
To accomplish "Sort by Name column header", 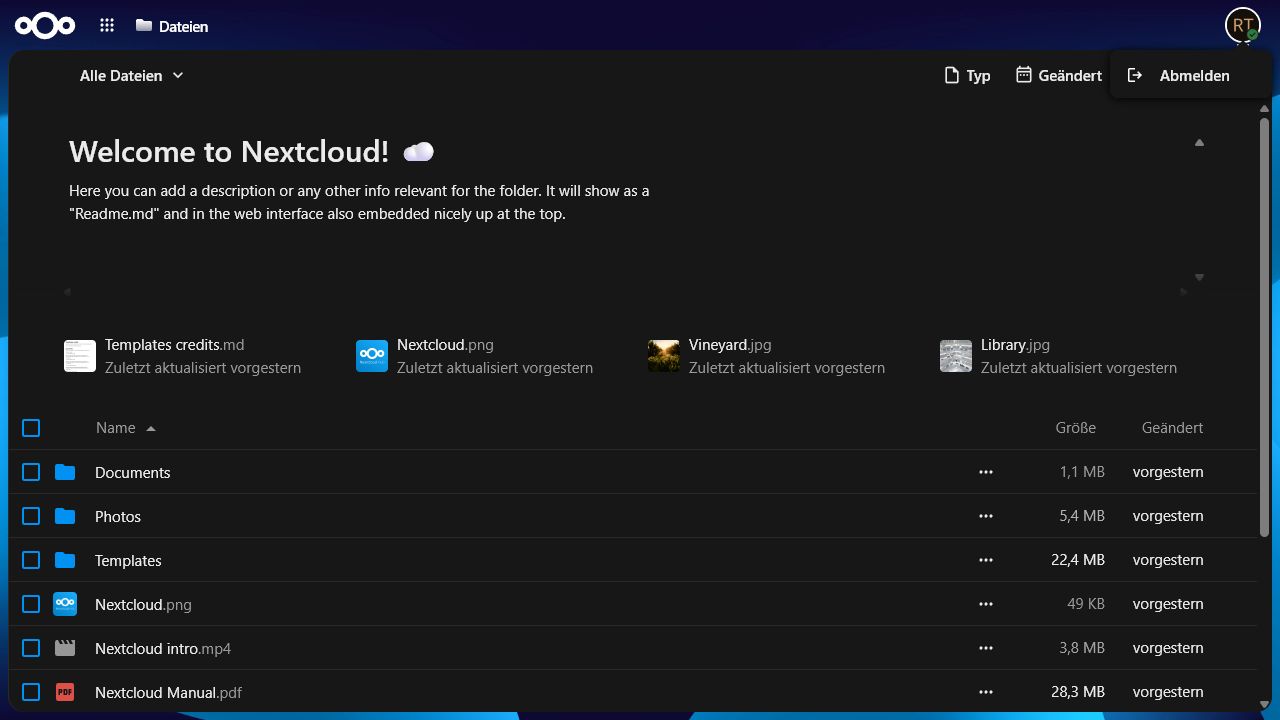I will (126, 428).
